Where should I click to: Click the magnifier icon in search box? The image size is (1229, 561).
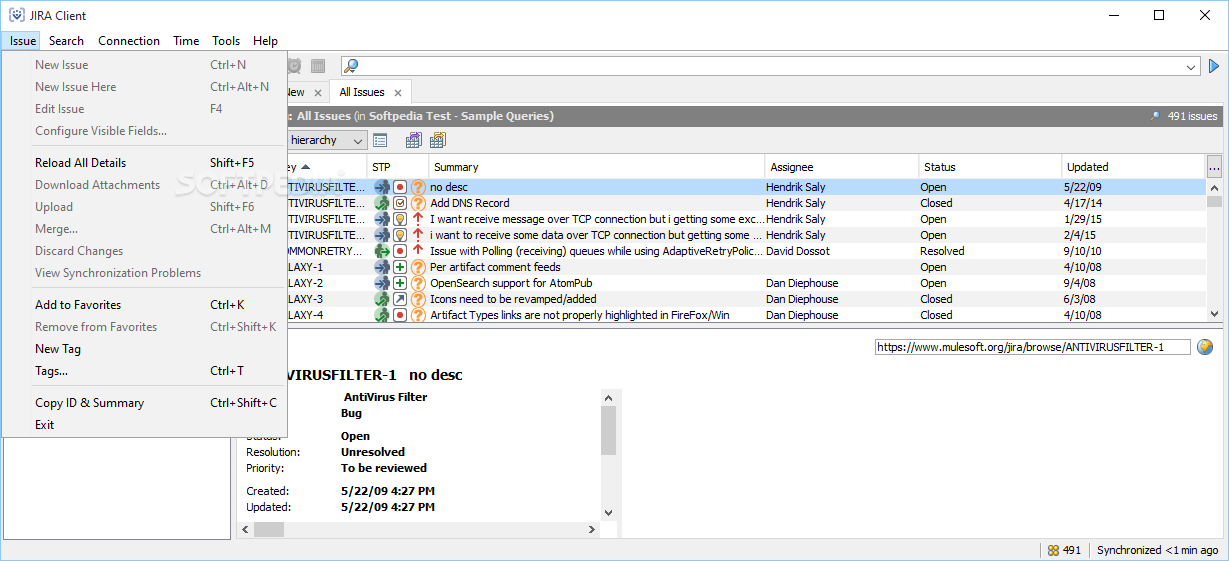pyautogui.click(x=351, y=66)
